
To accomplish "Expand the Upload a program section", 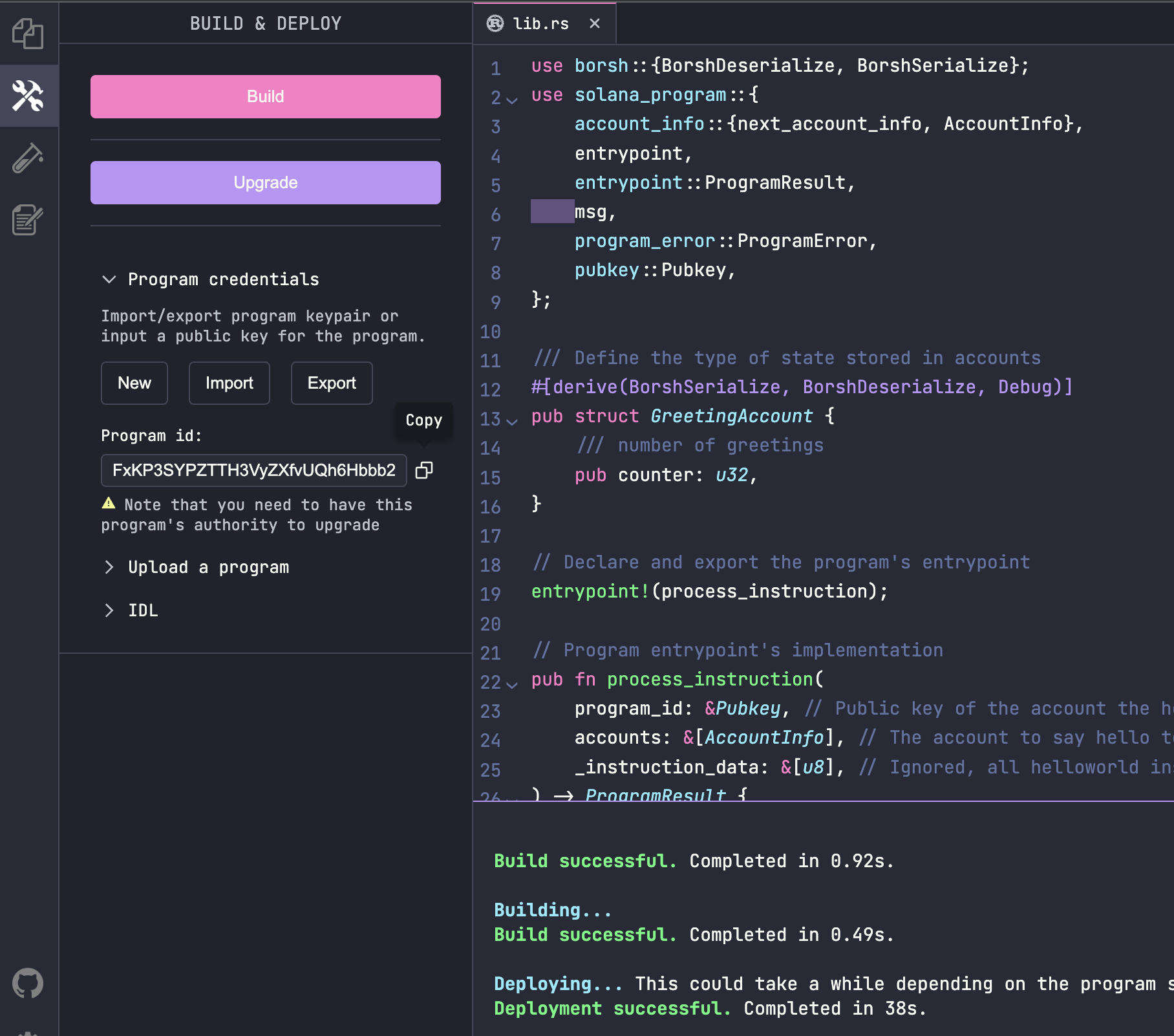I will pyautogui.click(x=109, y=567).
